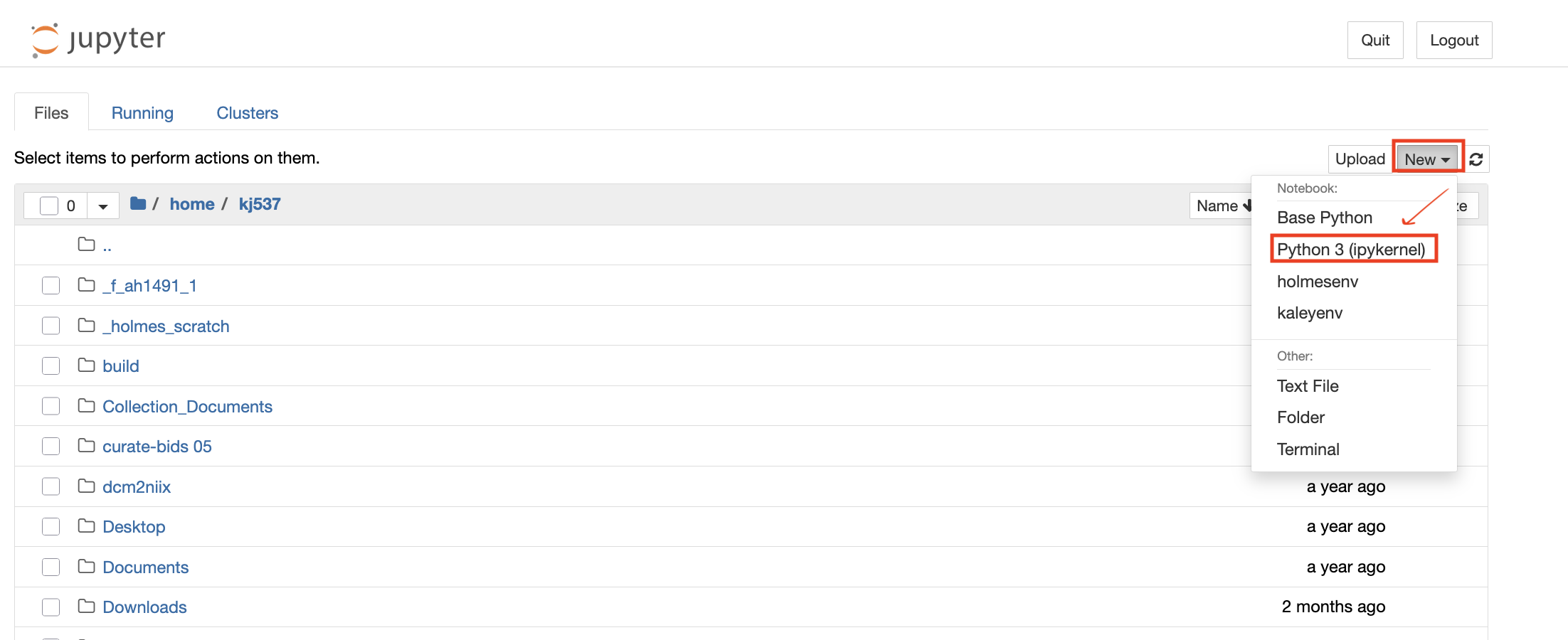Click the Logout button
Screen dimensions: 1568x640
(1454, 41)
